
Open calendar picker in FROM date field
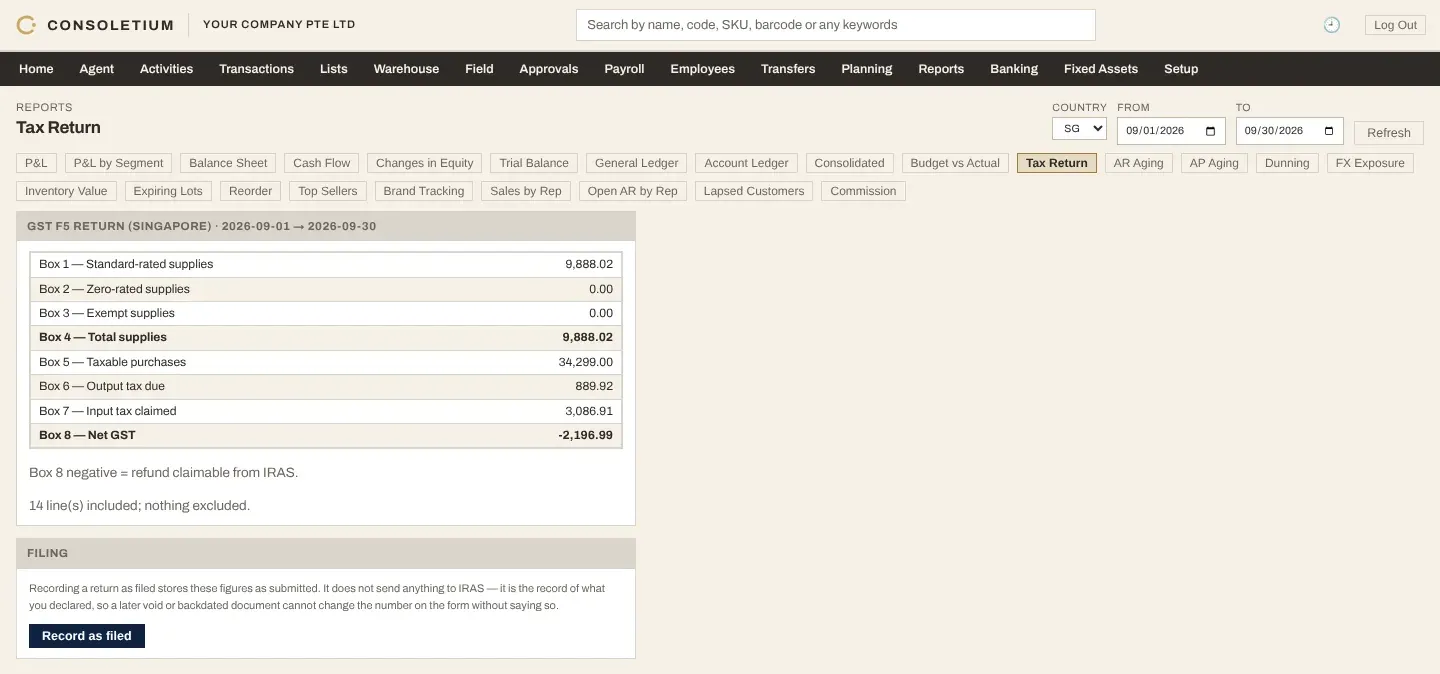(x=1210, y=131)
